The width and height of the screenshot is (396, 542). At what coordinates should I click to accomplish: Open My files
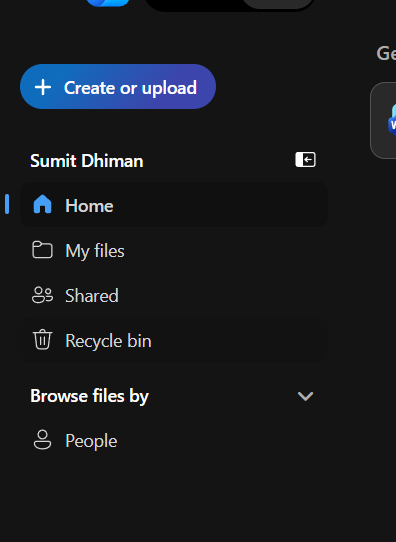(x=174, y=250)
